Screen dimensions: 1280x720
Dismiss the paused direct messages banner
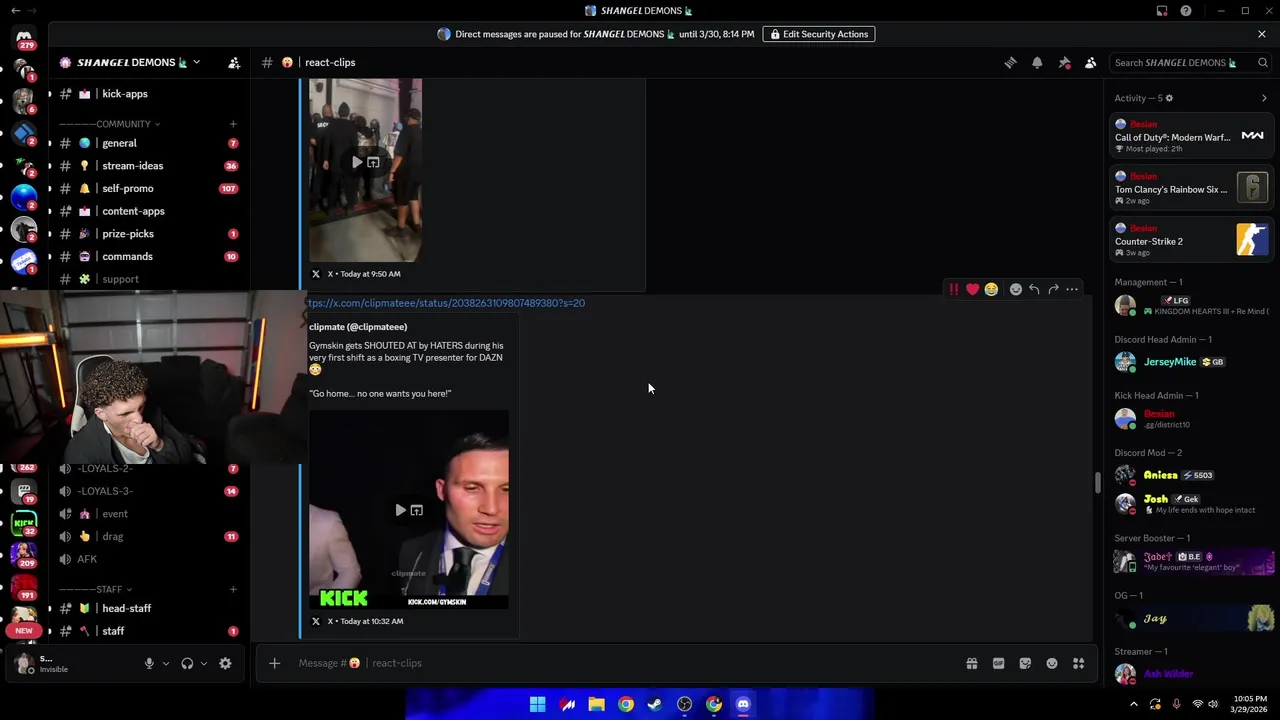[x=1262, y=34]
